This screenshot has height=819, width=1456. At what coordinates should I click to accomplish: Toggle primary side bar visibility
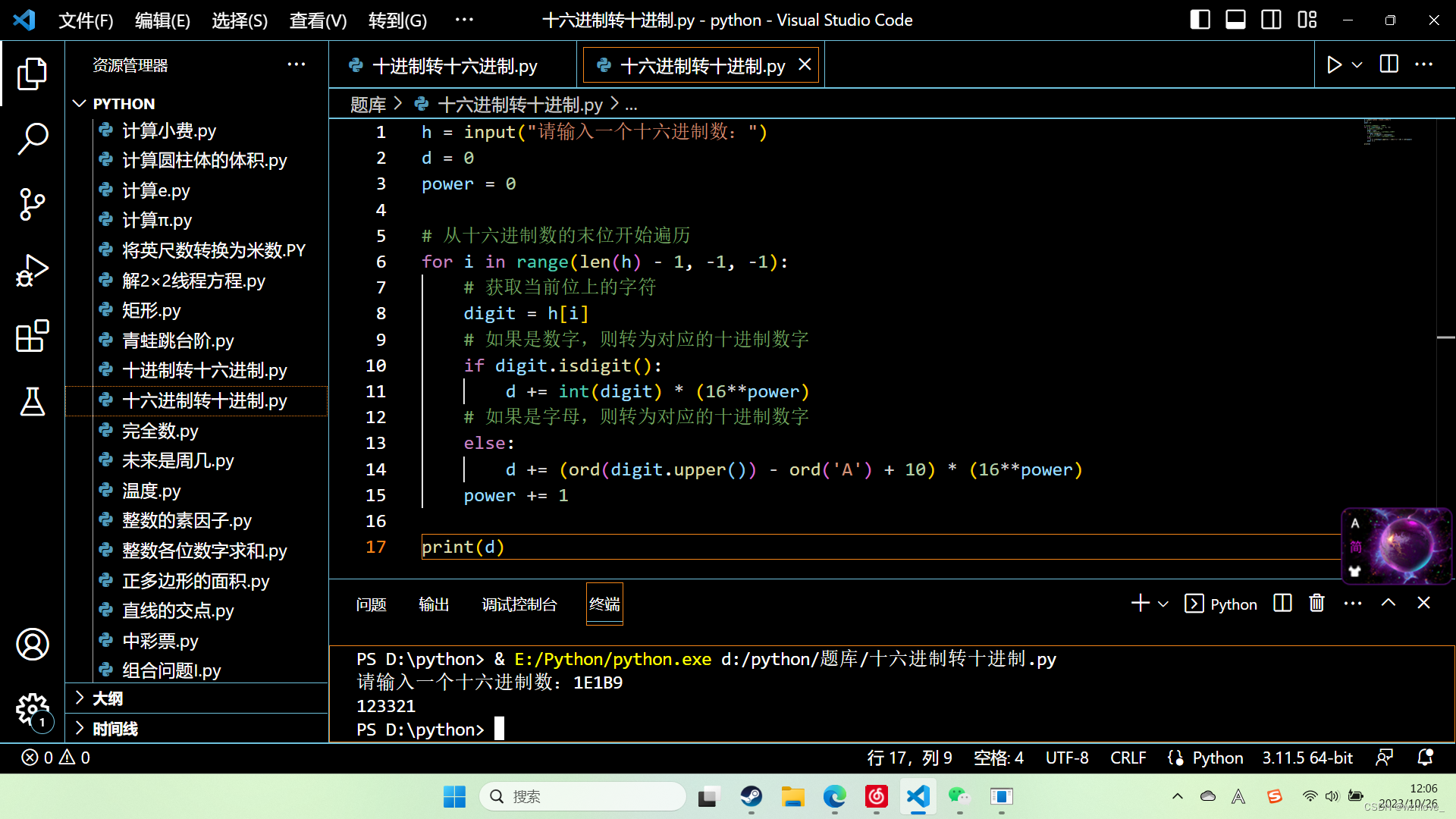[x=1200, y=20]
